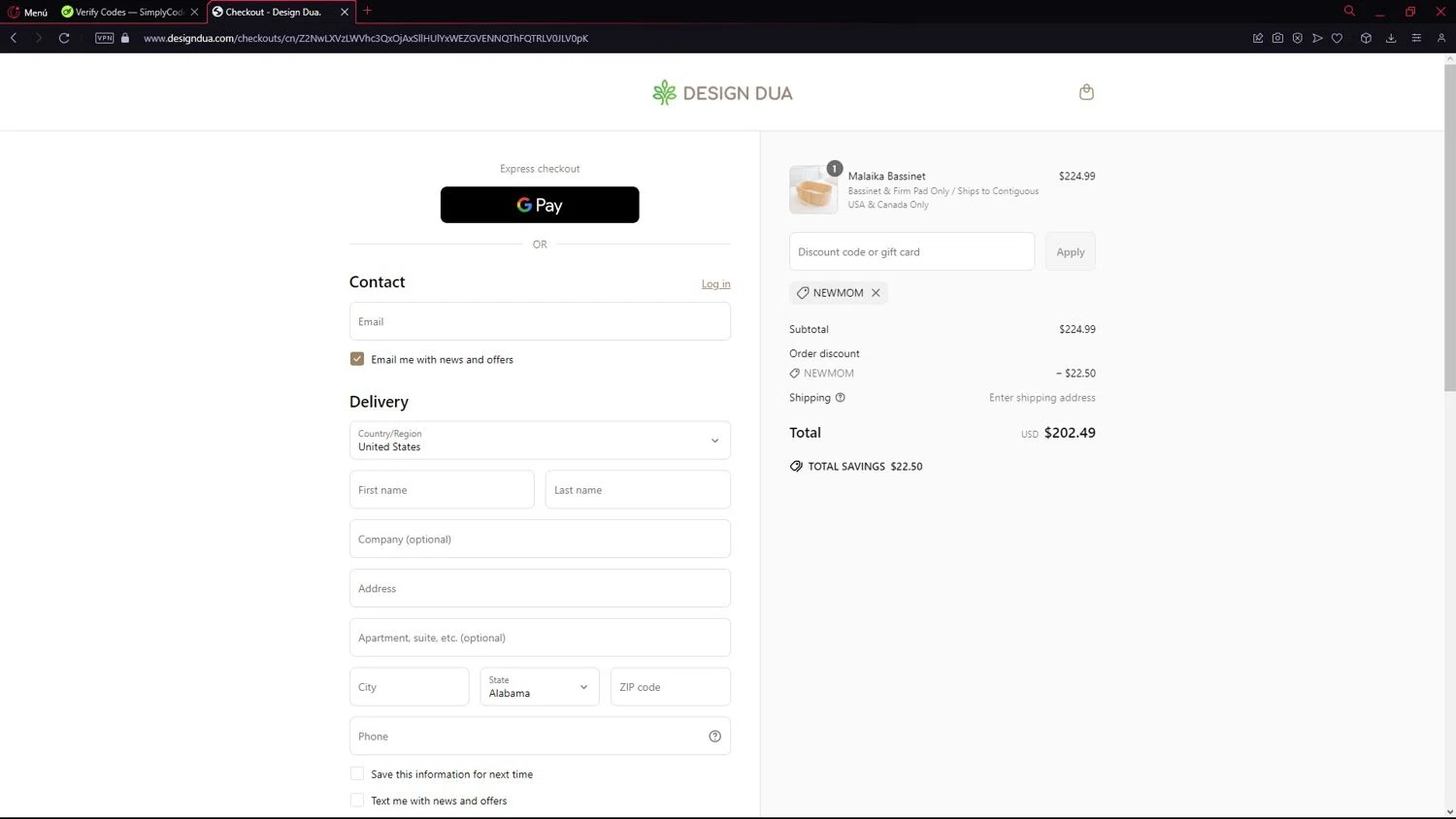Image resolution: width=1456 pixels, height=819 pixels.
Task: Focus the Apartment, suite, etc. field
Action: tap(540, 639)
